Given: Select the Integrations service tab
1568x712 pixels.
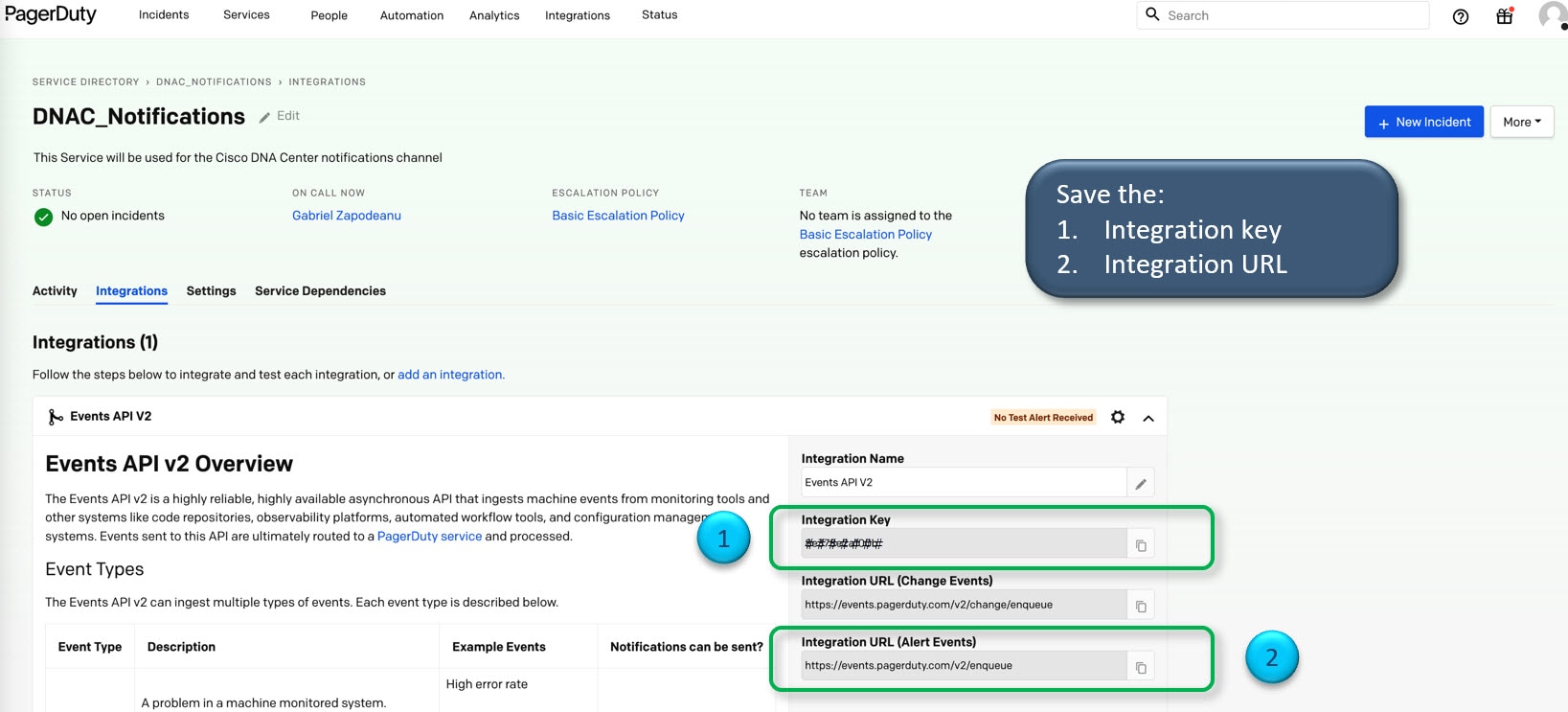Looking at the screenshot, I should (131, 291).
